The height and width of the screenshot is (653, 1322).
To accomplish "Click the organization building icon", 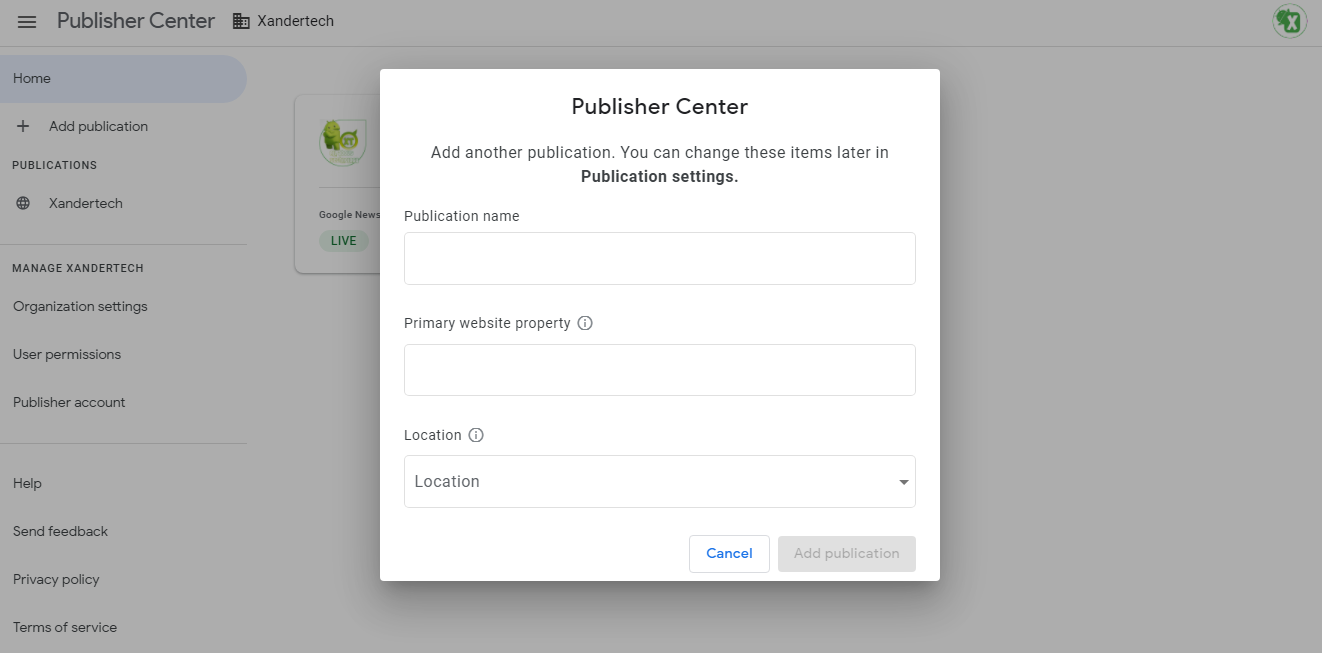I will click(241, 21).
